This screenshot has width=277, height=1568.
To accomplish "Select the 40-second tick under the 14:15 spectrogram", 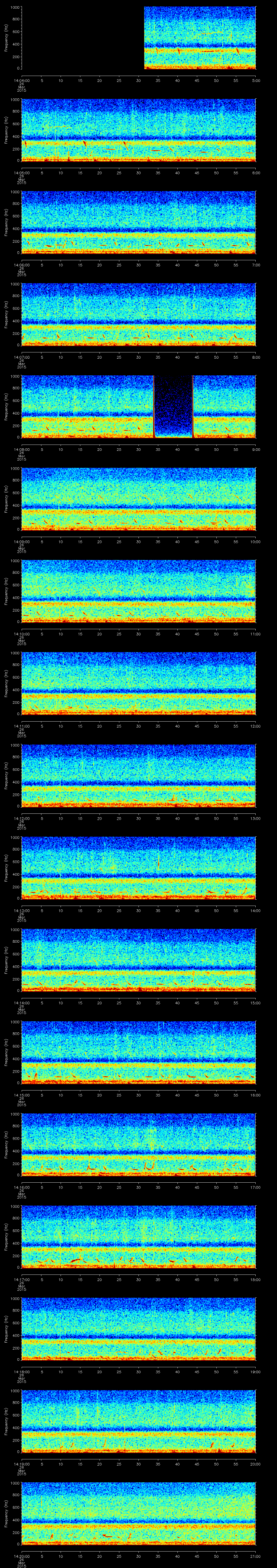I will (177, 1095).
